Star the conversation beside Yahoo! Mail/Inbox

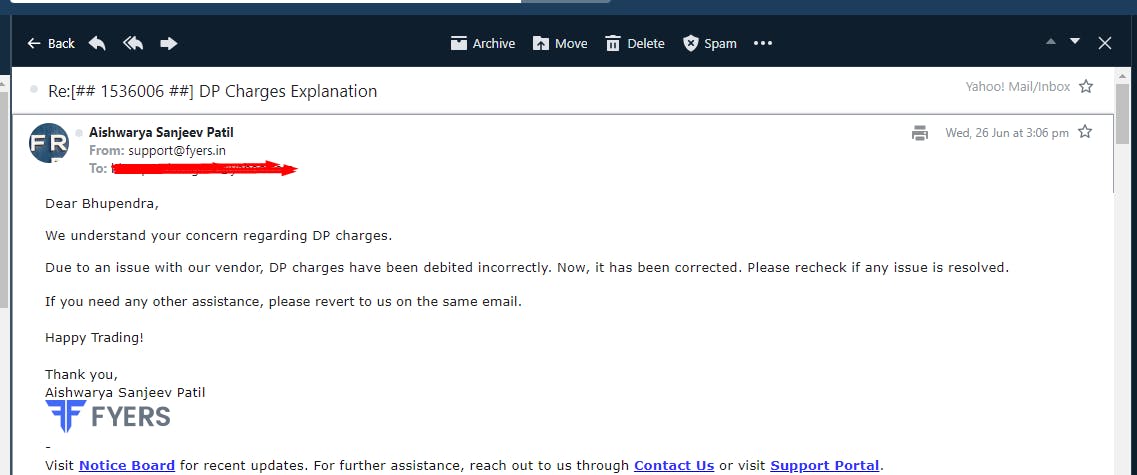(x=1086, y=87)
